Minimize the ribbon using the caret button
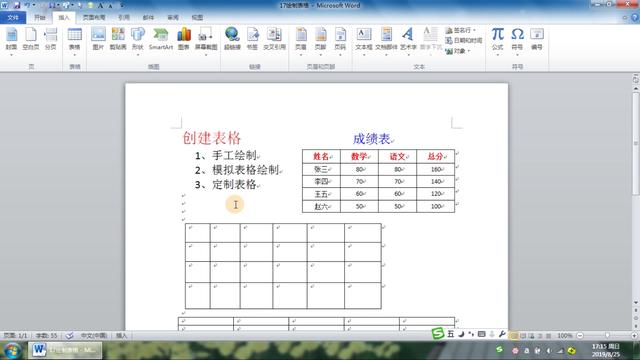The width and height of the screenshot is (640, 360). pyautogui.click(x=625, y=18)
